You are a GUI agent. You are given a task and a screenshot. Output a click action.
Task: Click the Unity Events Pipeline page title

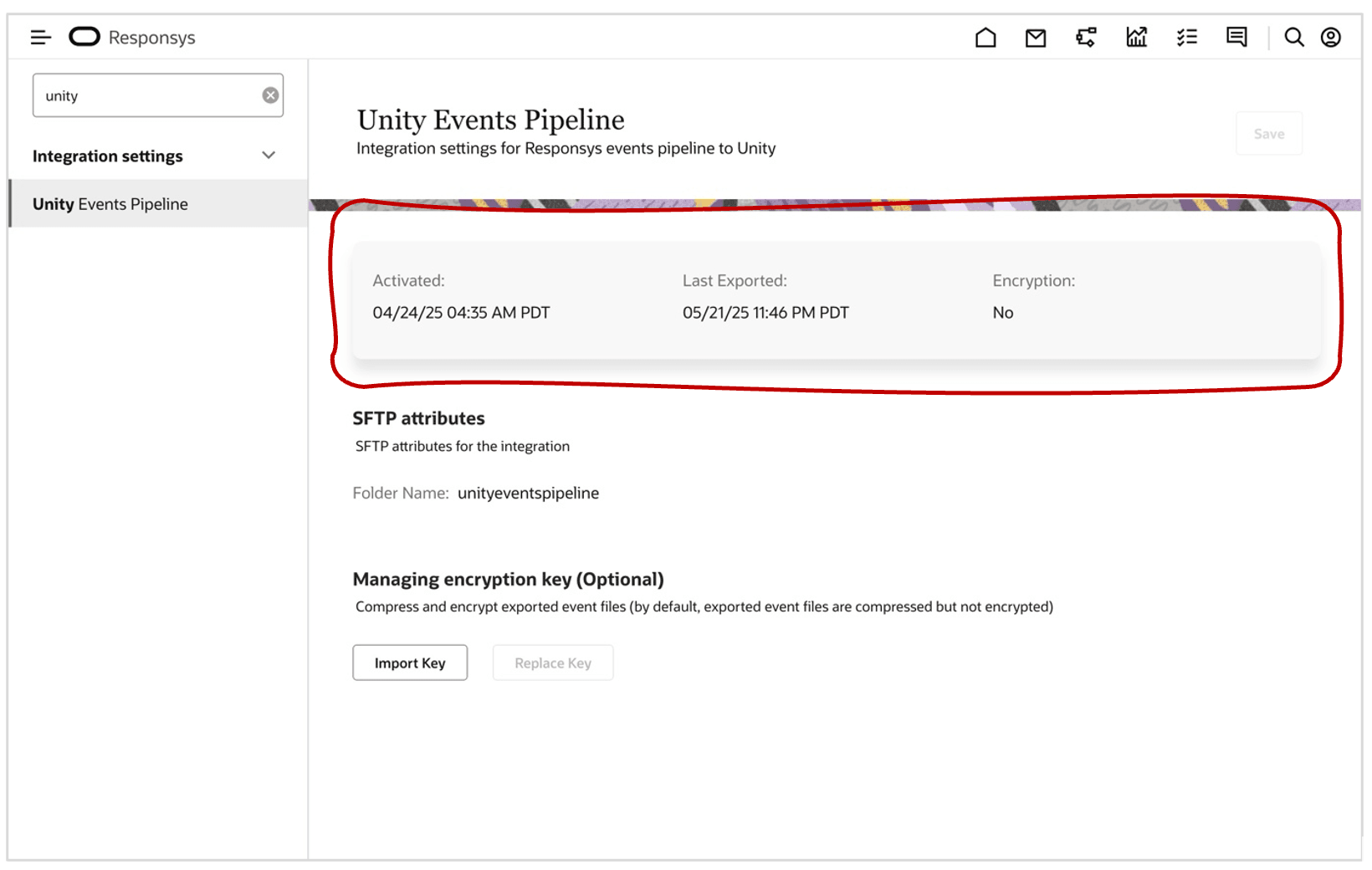click(x=491, y=120)
